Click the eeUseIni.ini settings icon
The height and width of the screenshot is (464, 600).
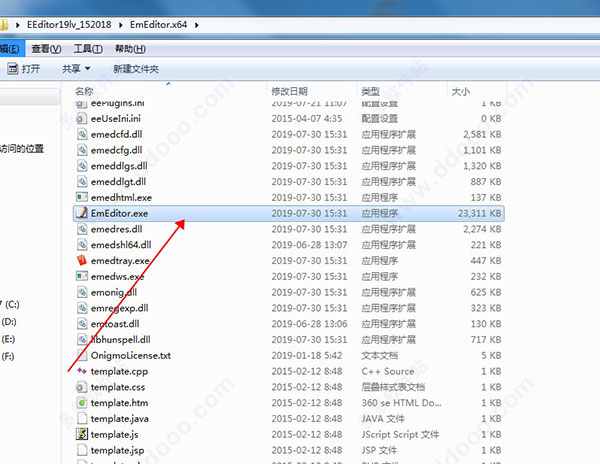pos(82,119)
